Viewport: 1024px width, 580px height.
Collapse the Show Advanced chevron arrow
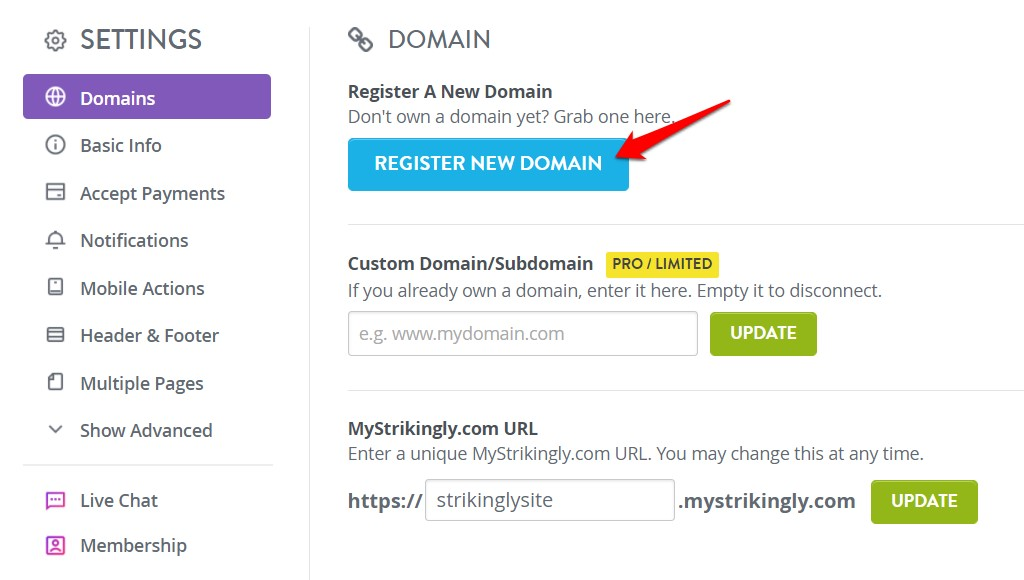(55, 430)
